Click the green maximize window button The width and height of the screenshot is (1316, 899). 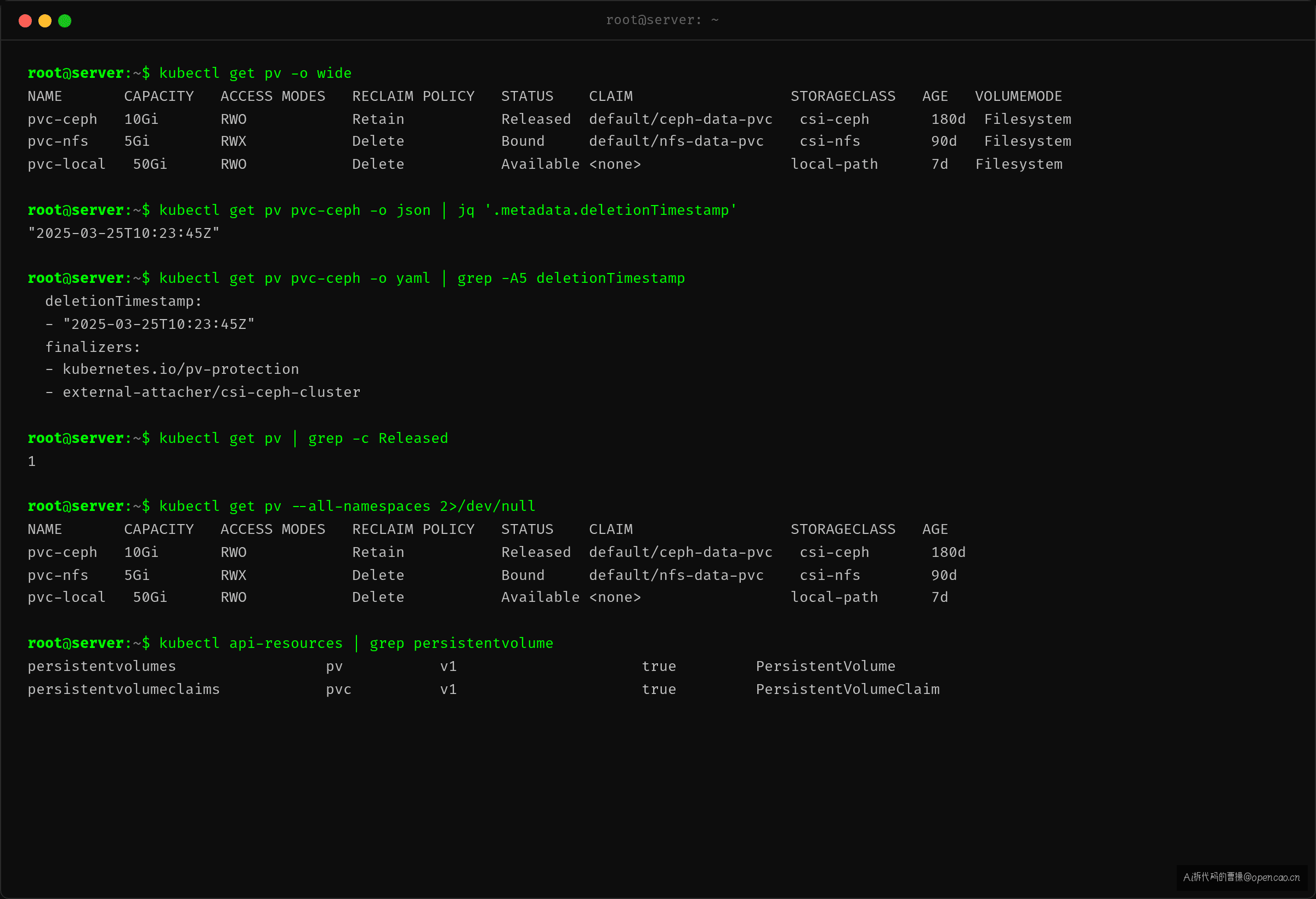[65, 21]
